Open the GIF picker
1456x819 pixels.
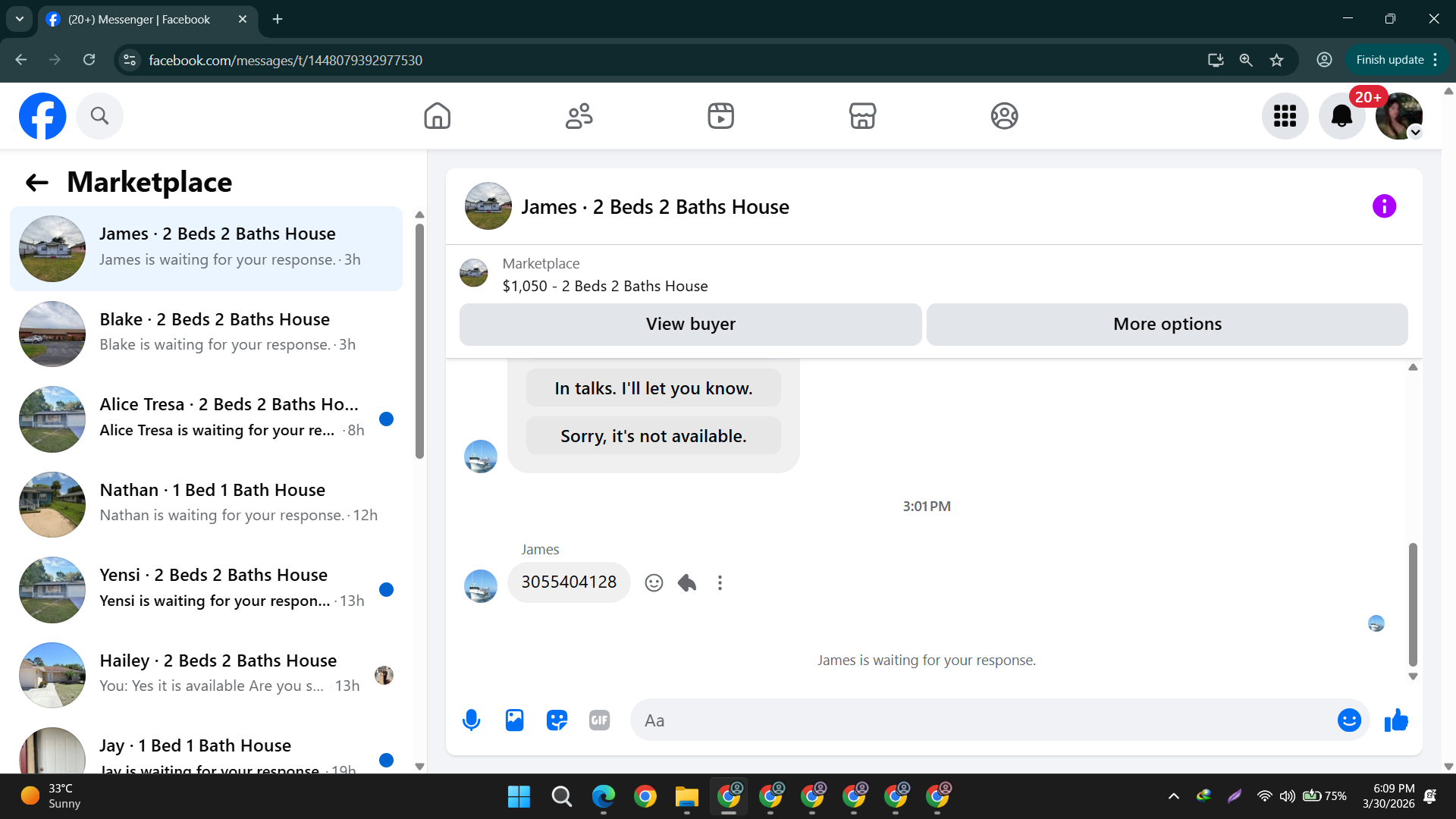pyautogui.click(x=599, y=720)
